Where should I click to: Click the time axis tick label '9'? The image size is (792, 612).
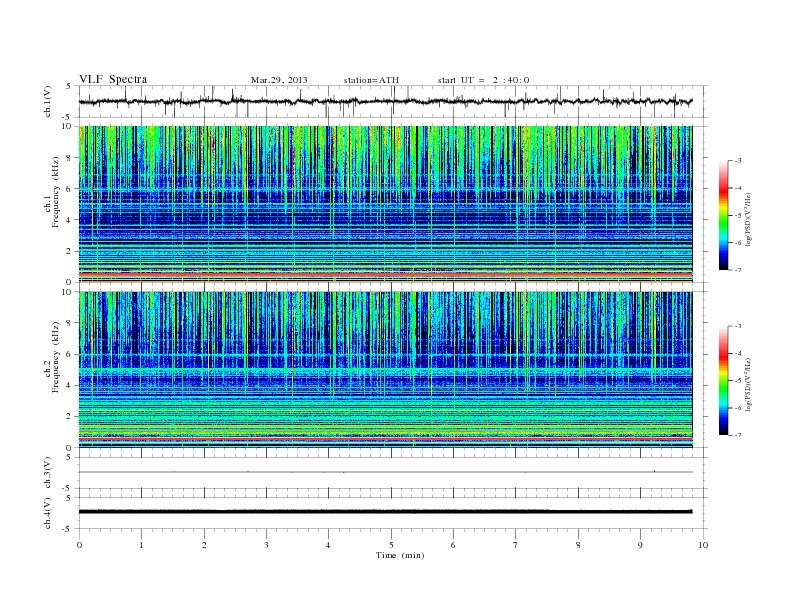[640, 545]
